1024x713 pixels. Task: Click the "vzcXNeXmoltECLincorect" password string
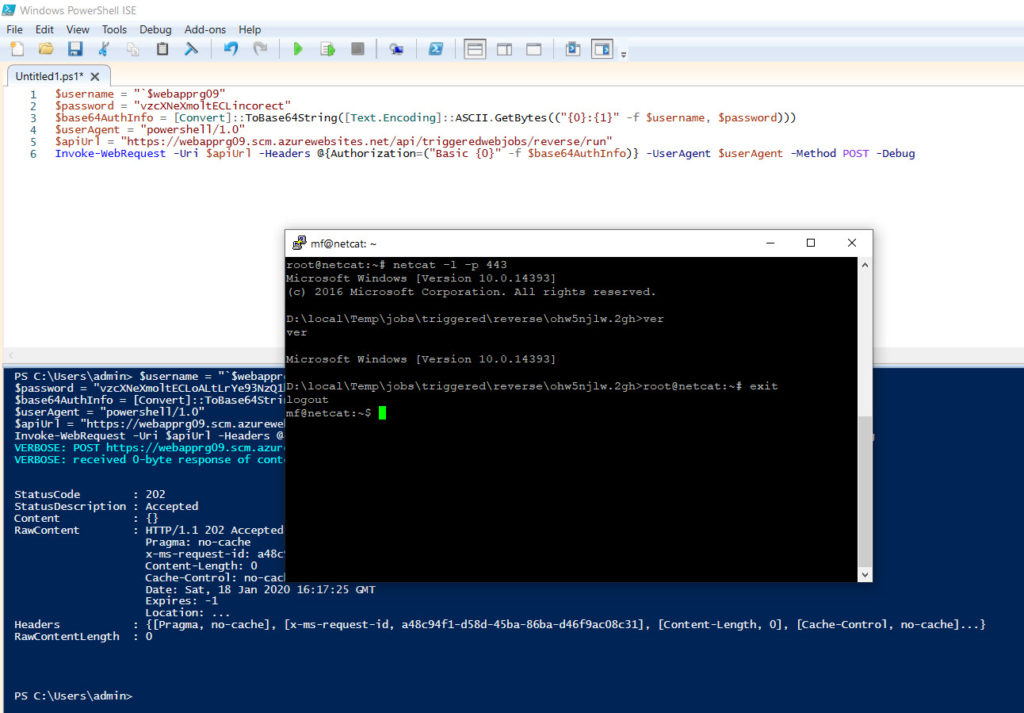(212, 106)
